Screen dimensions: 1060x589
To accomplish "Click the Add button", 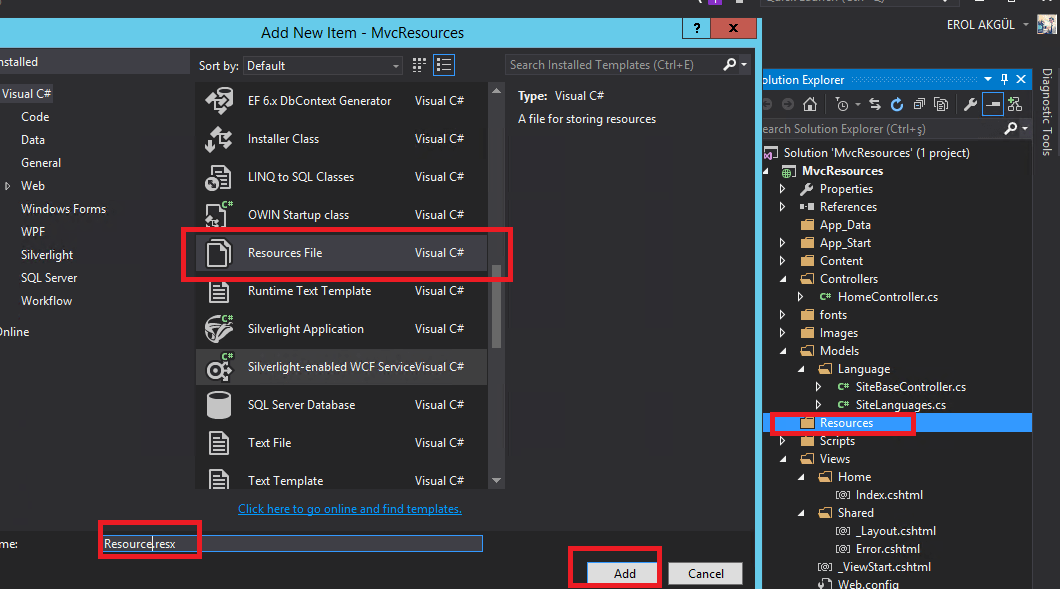I will click(624, 573).
